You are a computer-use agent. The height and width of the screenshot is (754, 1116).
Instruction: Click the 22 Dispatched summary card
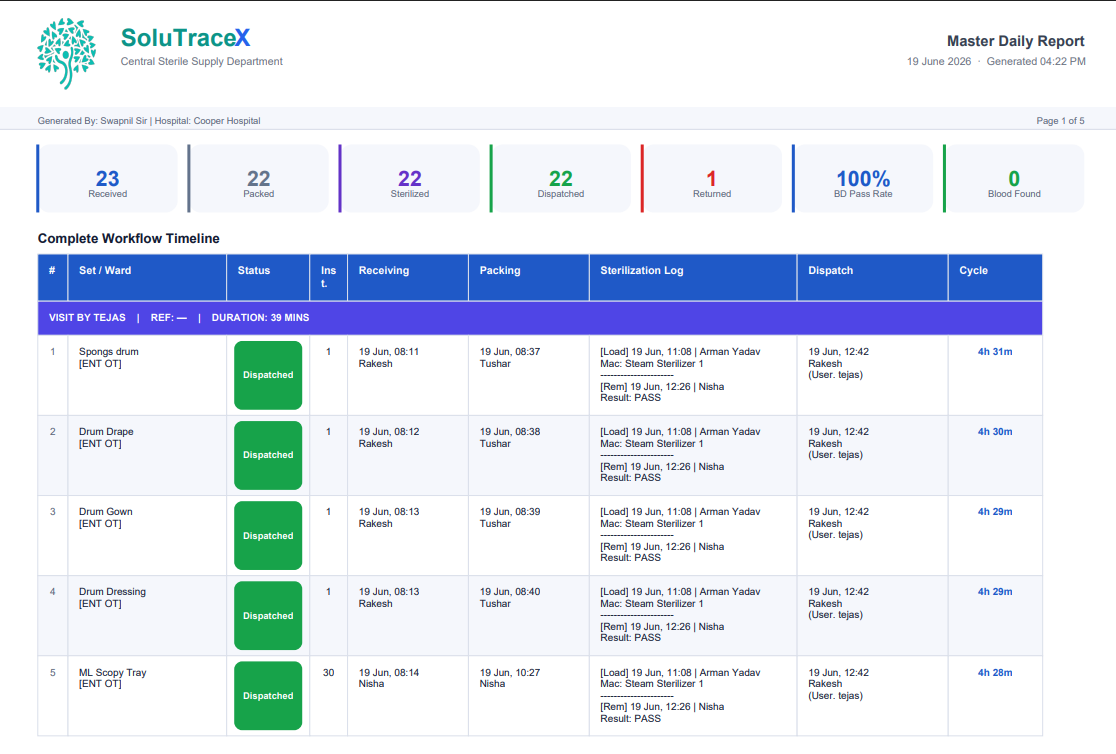(x=561, y=179)
